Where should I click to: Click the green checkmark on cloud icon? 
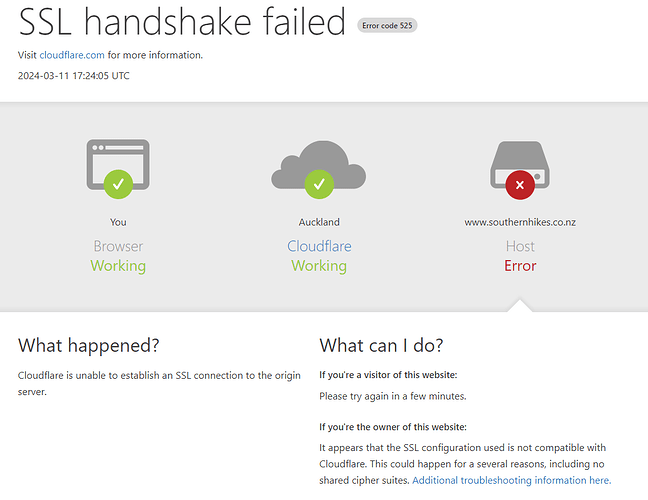319,184
